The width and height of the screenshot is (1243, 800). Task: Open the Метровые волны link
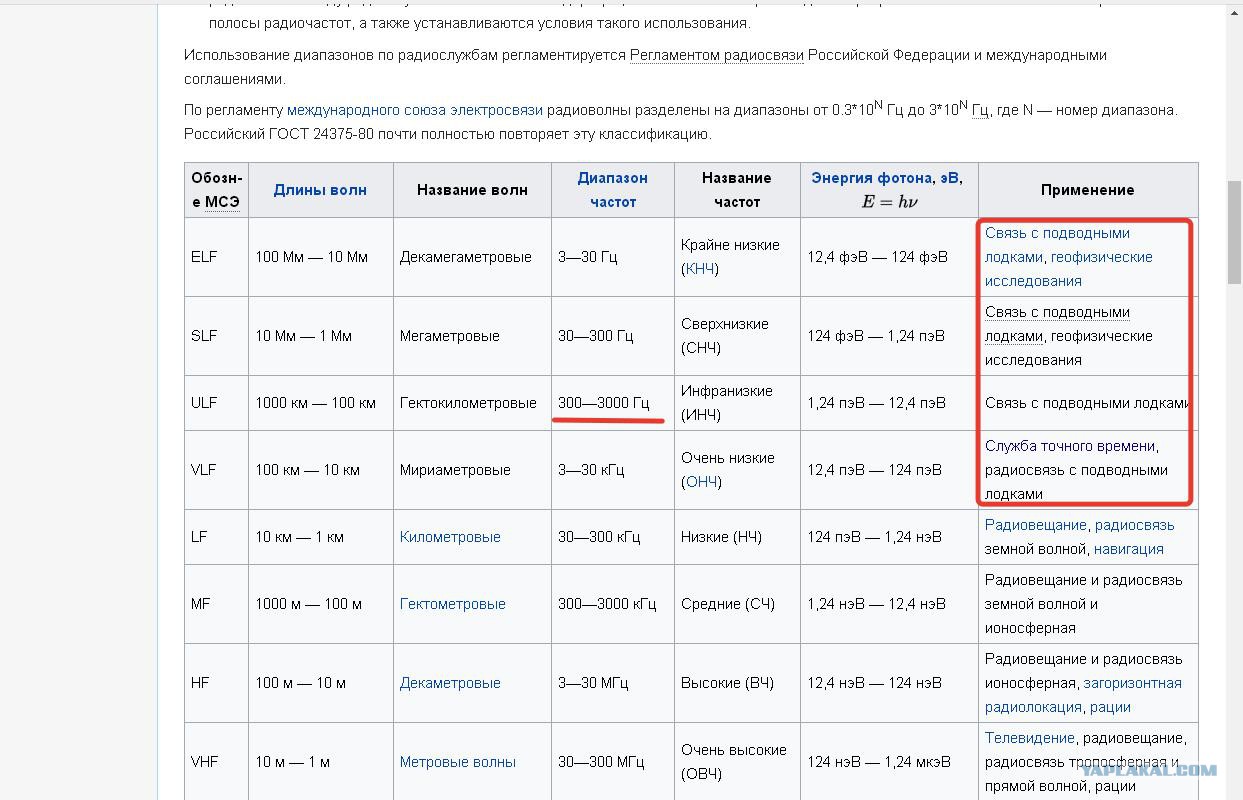(458, 762)
